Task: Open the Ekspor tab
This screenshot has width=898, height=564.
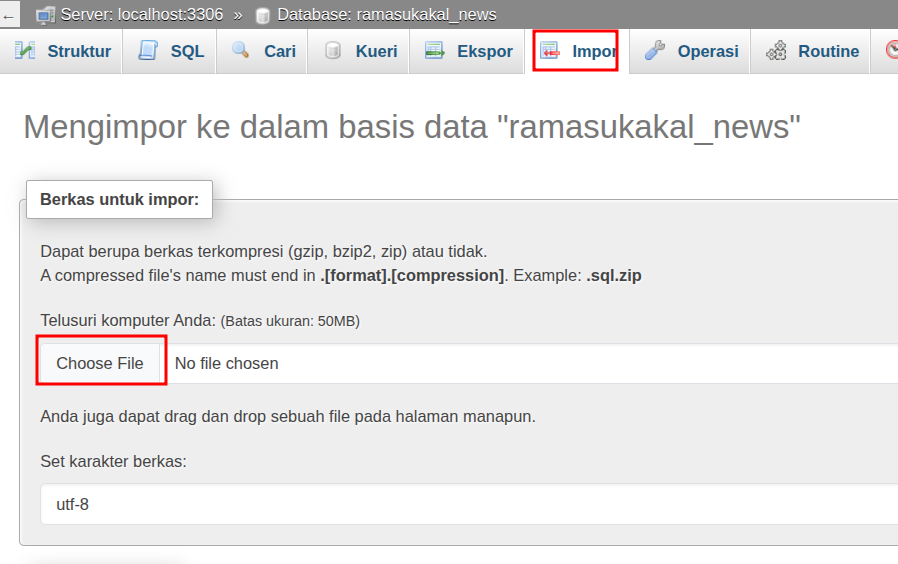Action: point(467,51)
